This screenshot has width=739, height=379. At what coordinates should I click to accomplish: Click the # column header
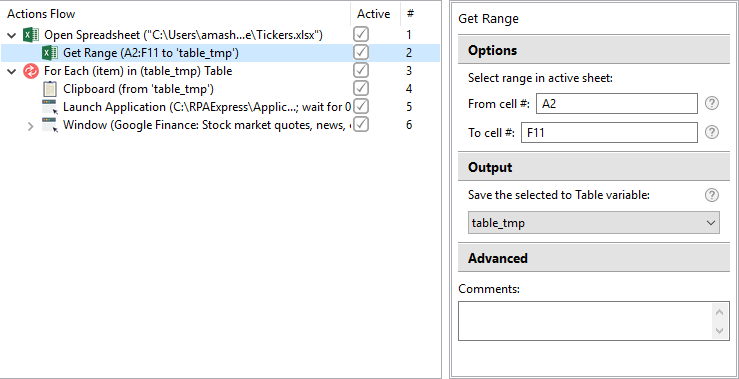pos(411,14)
